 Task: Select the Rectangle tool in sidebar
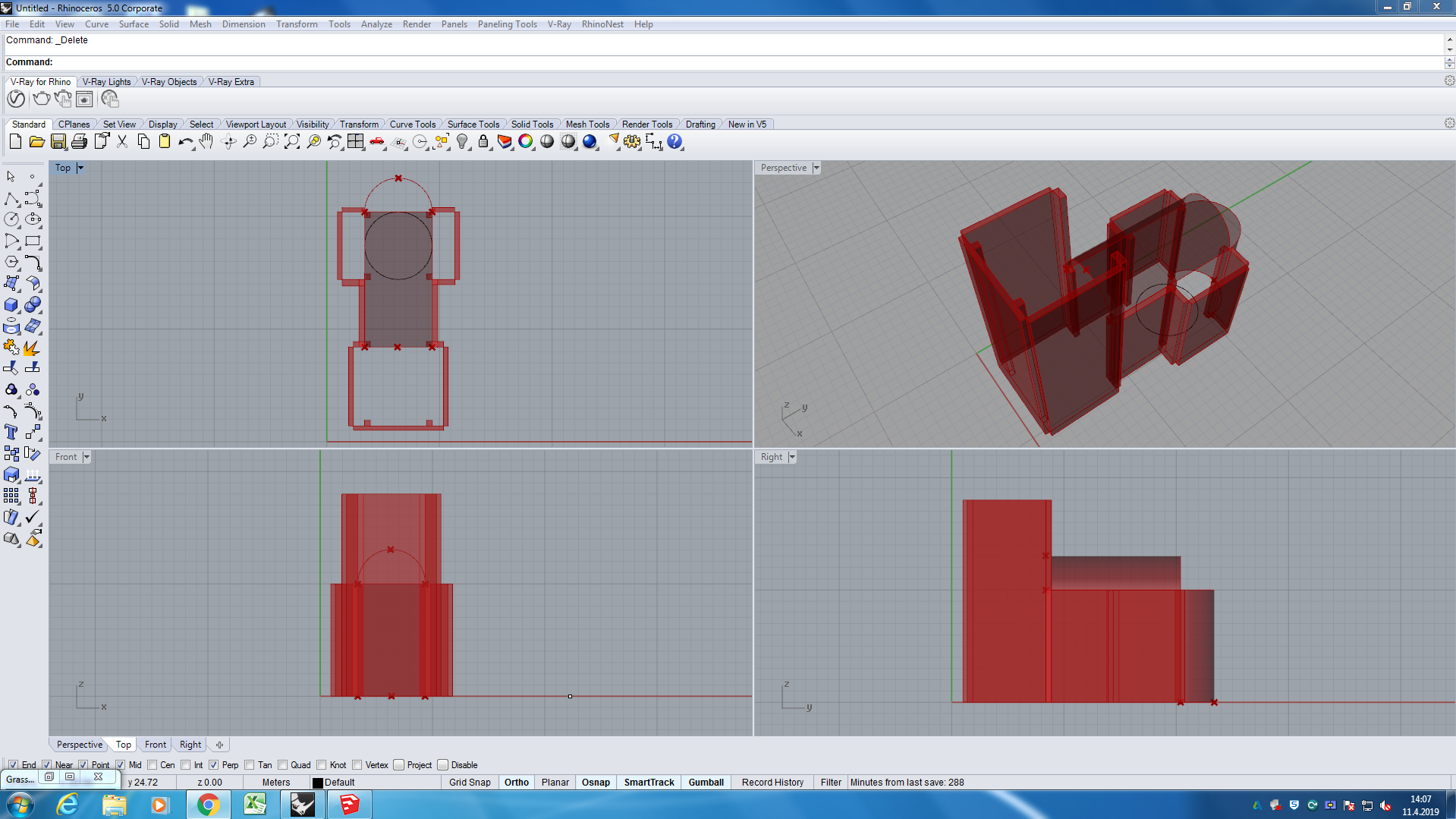pyautogui.click(x=33, y=241)
